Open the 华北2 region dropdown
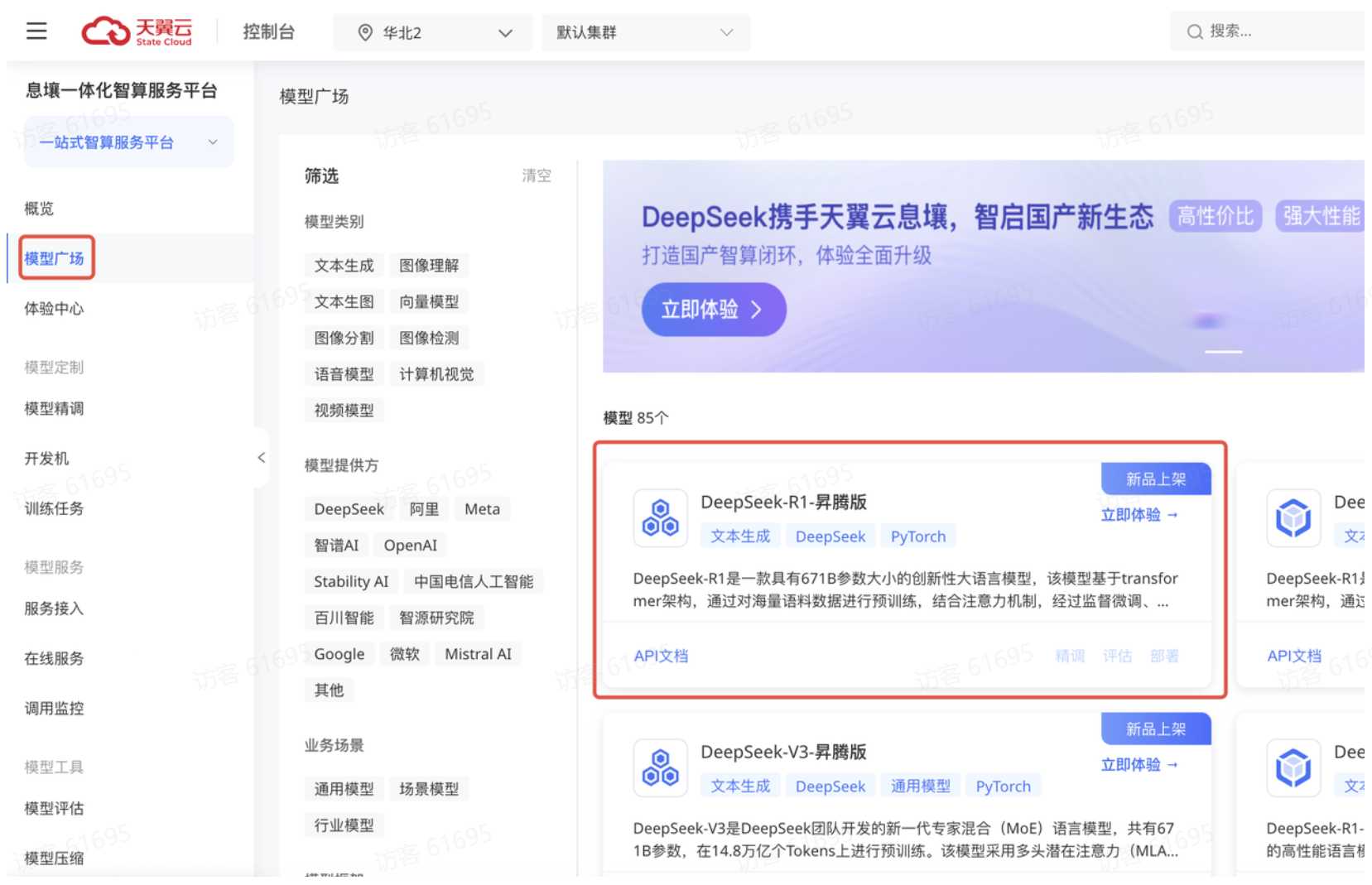This screenshot has width=1372, height=885. click(432, 32)
